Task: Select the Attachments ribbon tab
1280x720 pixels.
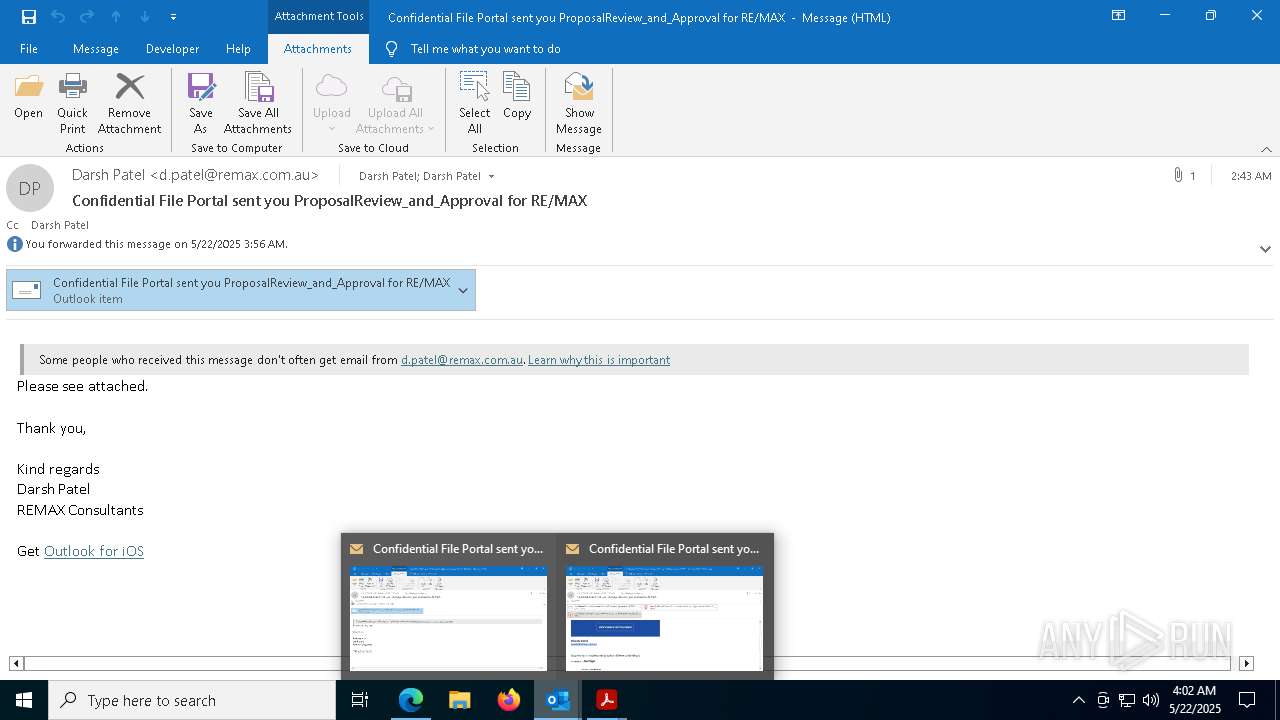Action: coord(318,49)
